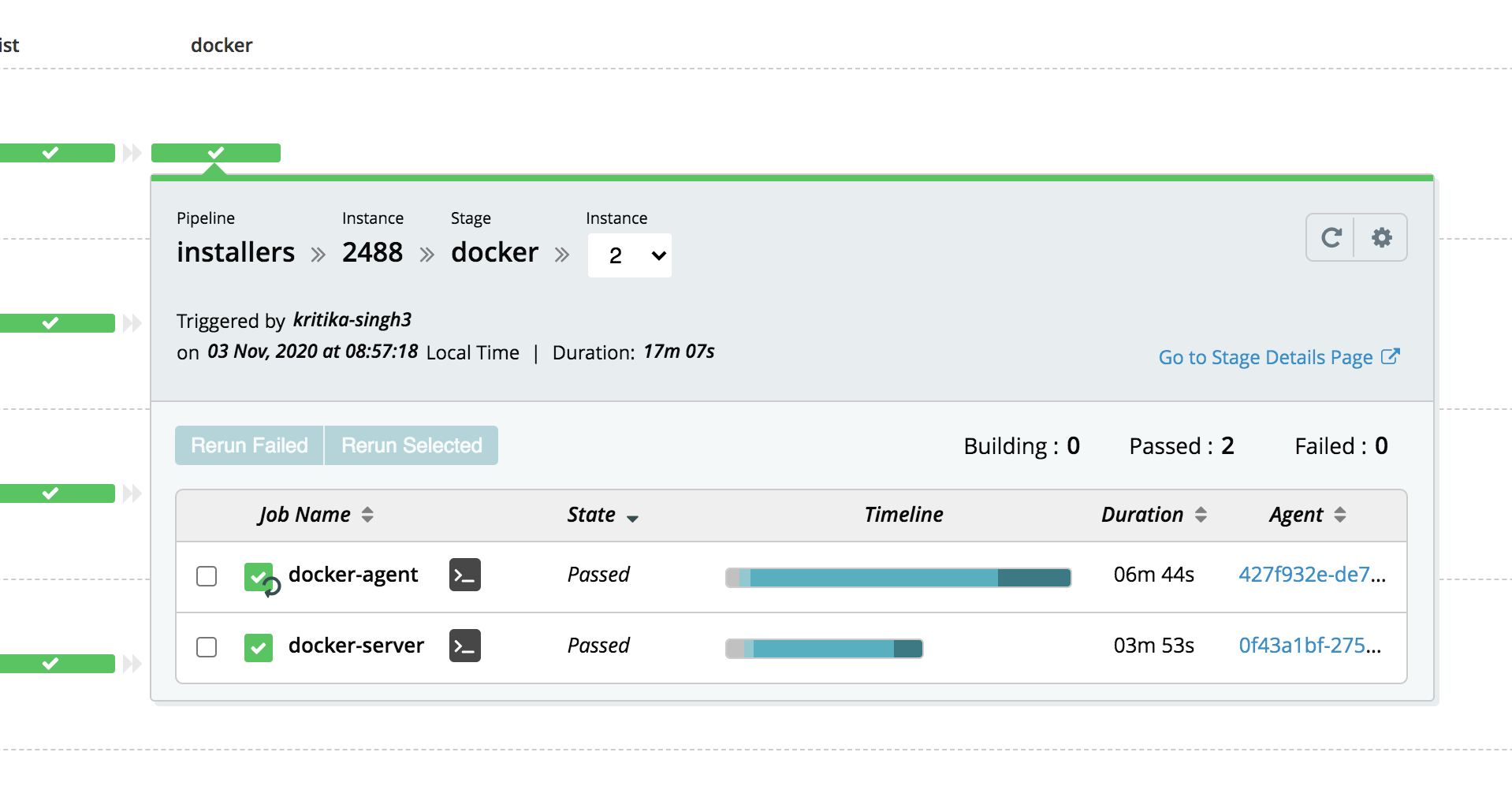This screenshot has width=1512, height=793.
Task: Sort jobs by Agent column
Action: [x=1308, y=515]
